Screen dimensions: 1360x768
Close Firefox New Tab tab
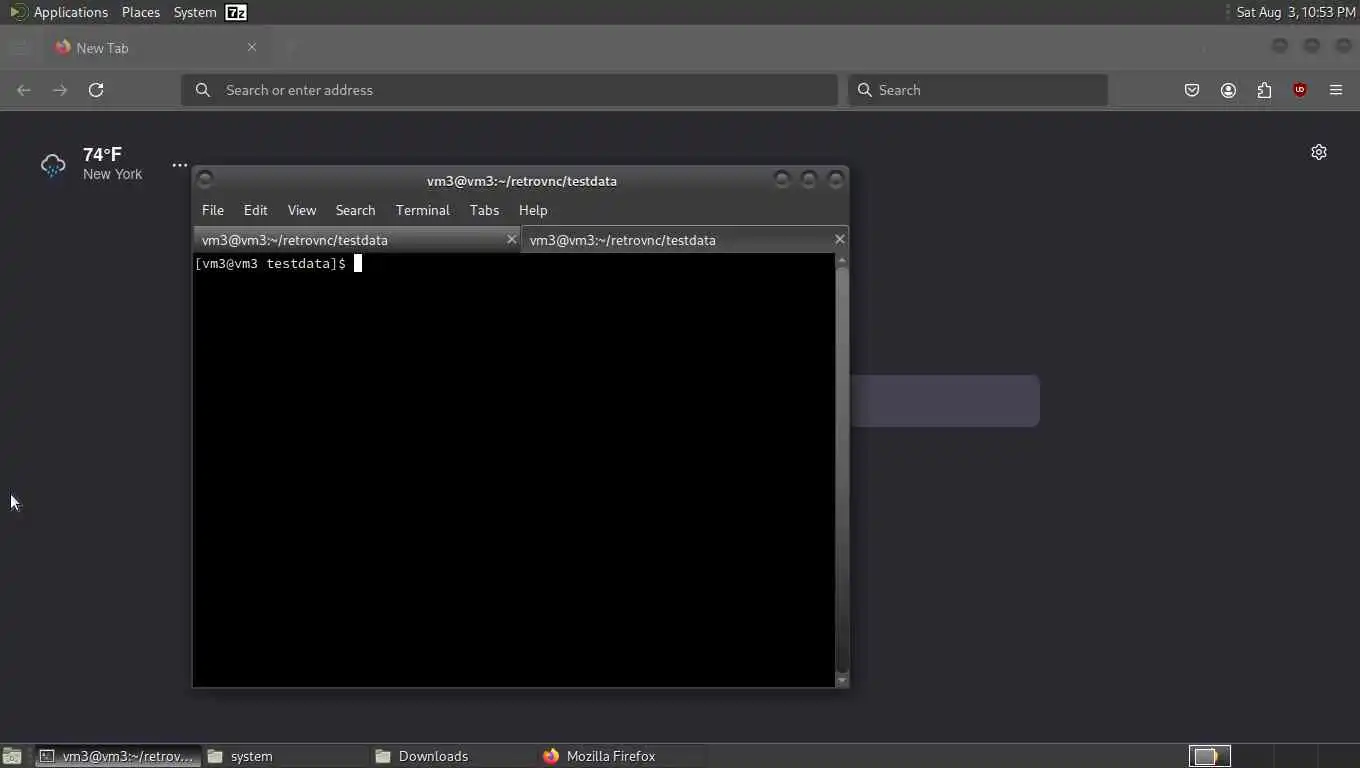(x=252, y=47)
